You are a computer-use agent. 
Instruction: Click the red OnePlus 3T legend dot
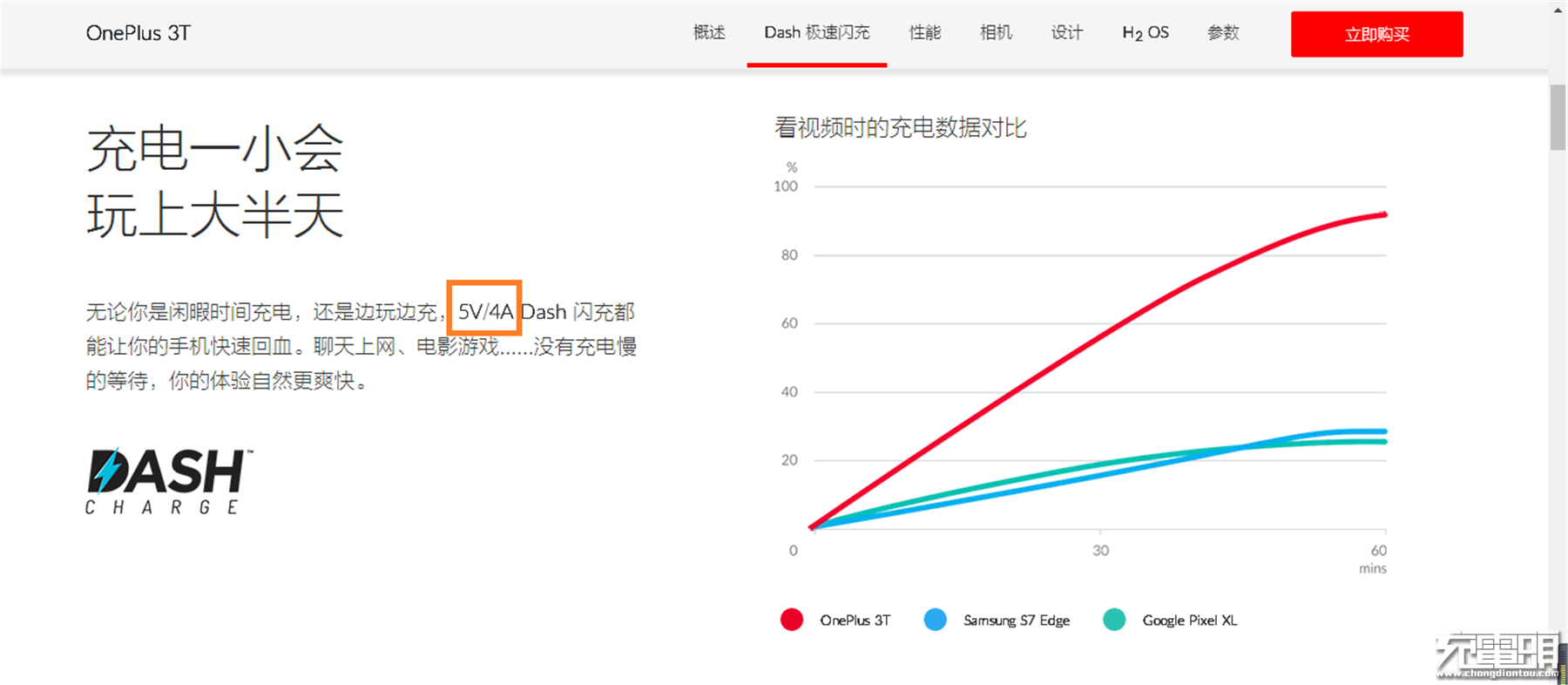coord(792,620)
